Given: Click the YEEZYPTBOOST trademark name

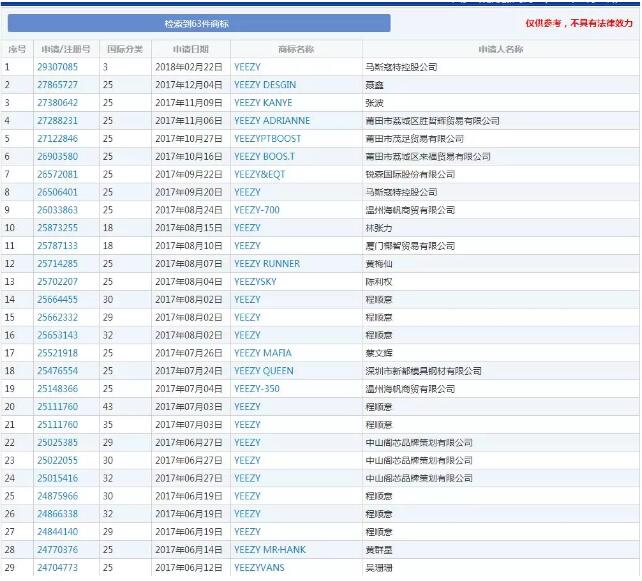Looking at the screenshot, I should 267,139.
